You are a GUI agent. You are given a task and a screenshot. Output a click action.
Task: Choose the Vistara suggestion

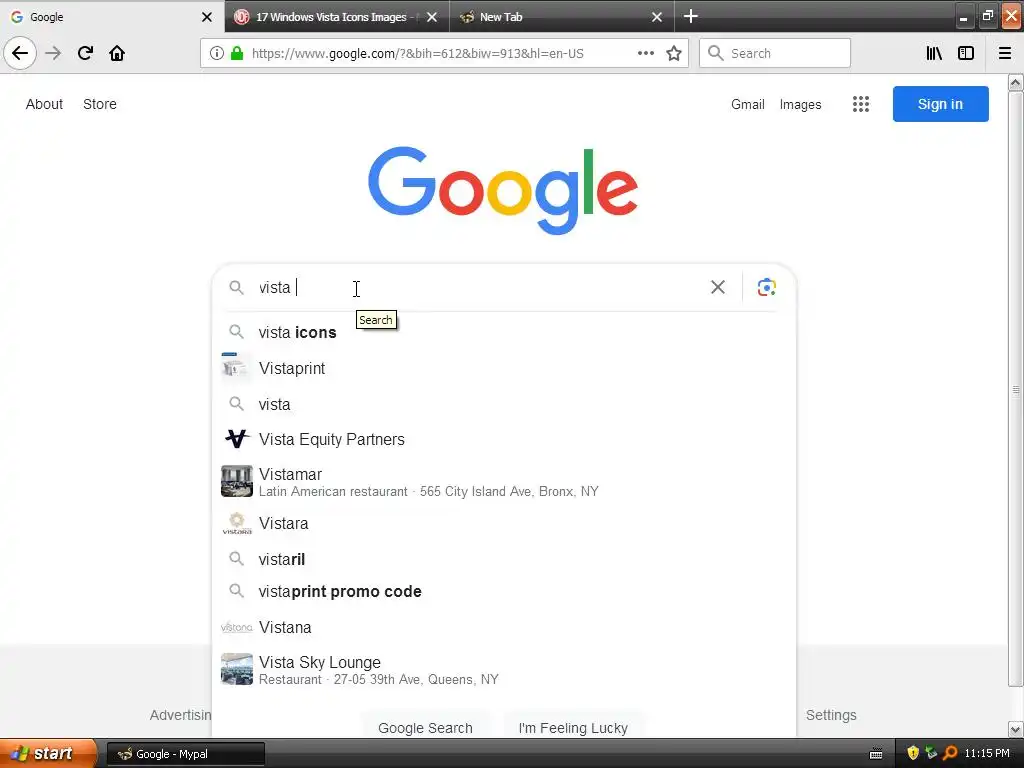[x=504, y=523]
